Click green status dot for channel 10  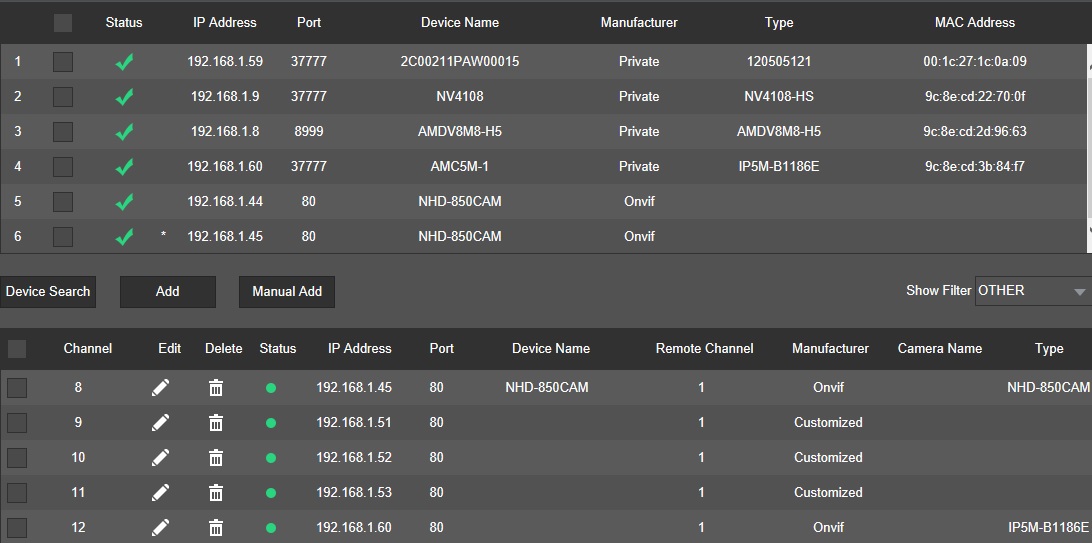271,458
